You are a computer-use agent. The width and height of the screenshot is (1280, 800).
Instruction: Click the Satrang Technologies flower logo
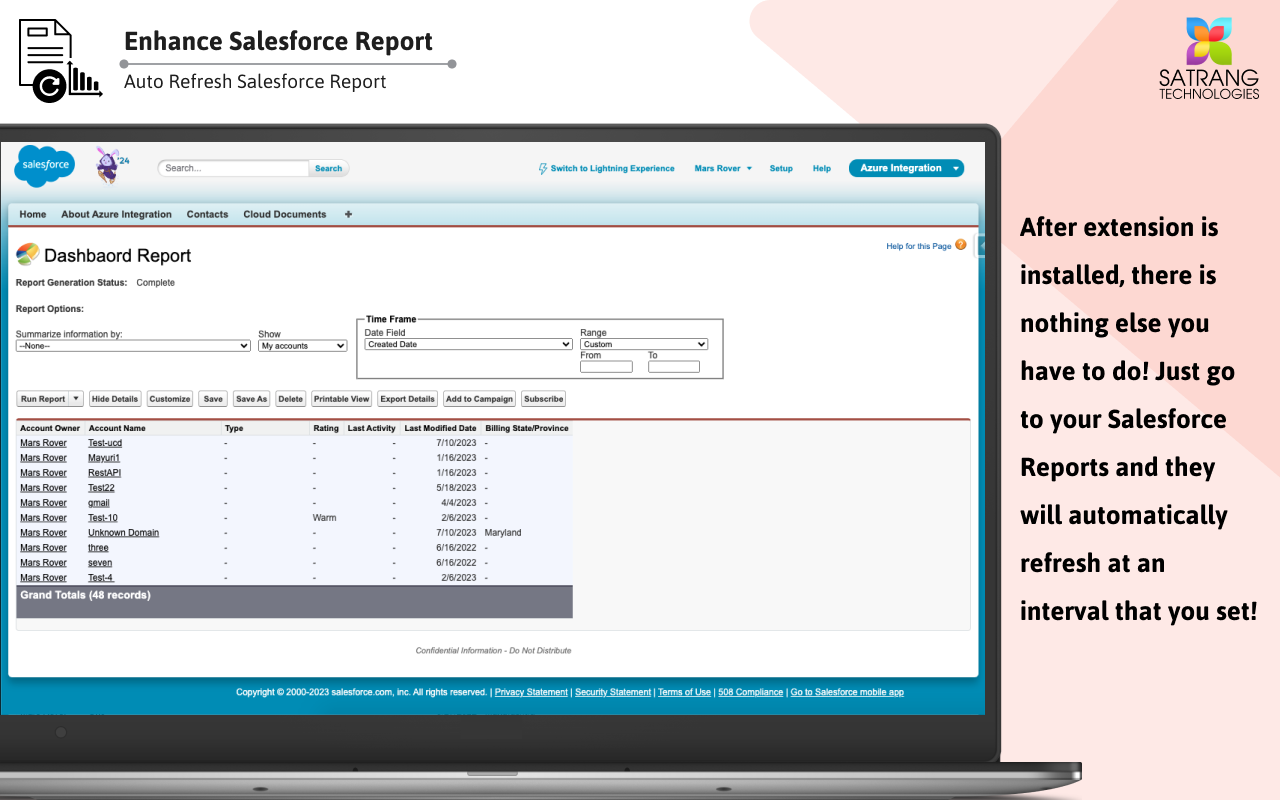[x=1207, y=42]
